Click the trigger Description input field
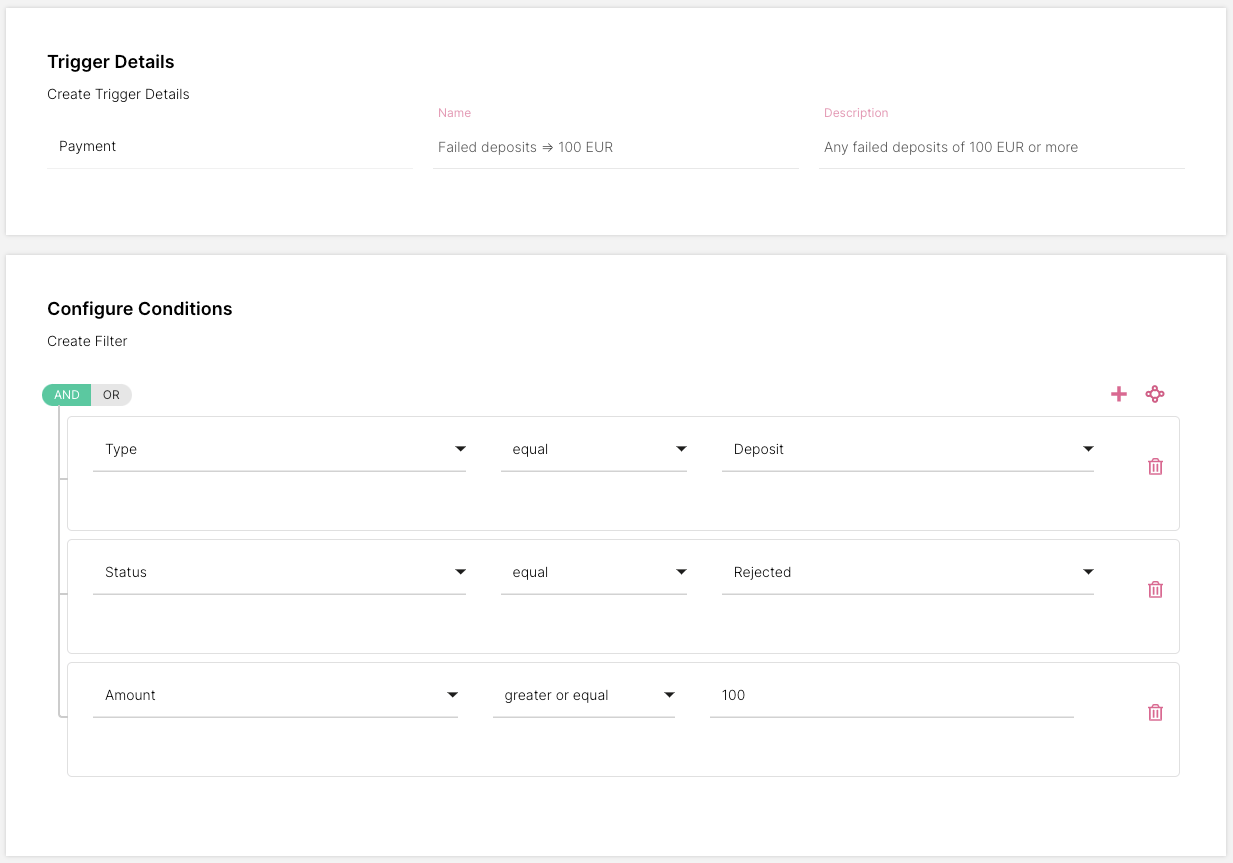 tap(1001, 147)
